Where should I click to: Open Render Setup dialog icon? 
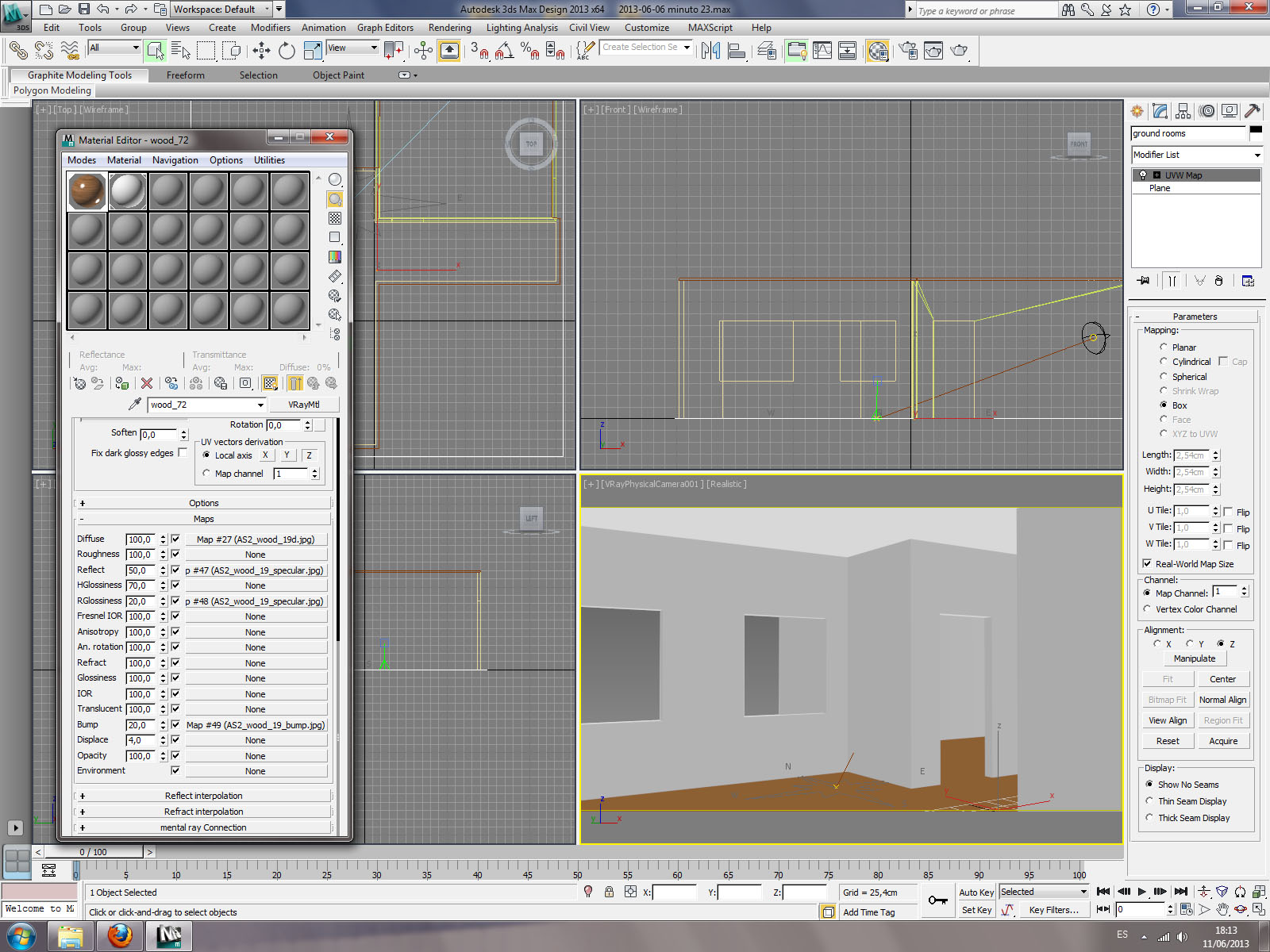tap(908, 51)
